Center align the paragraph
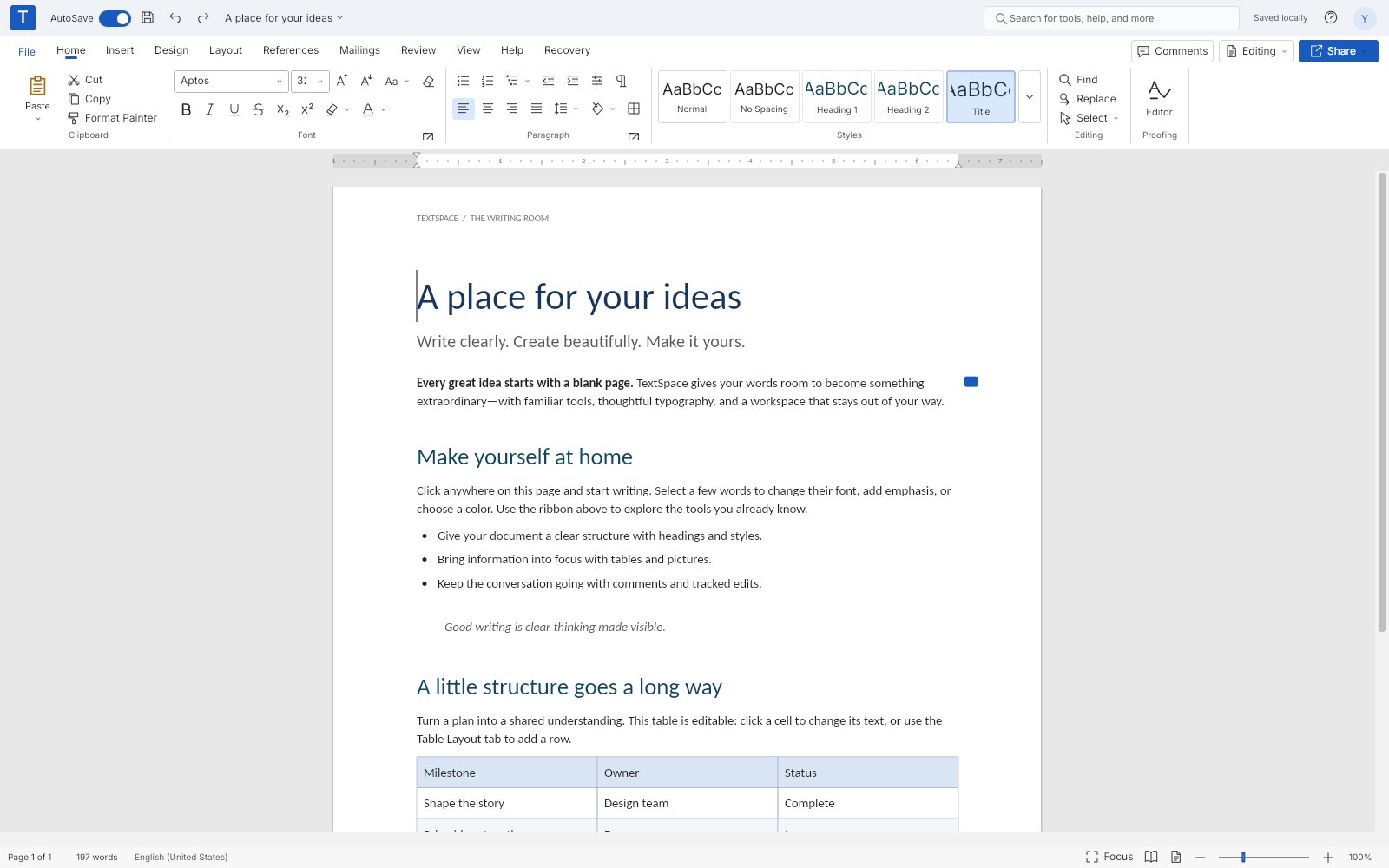 click(x=488, y=108)
